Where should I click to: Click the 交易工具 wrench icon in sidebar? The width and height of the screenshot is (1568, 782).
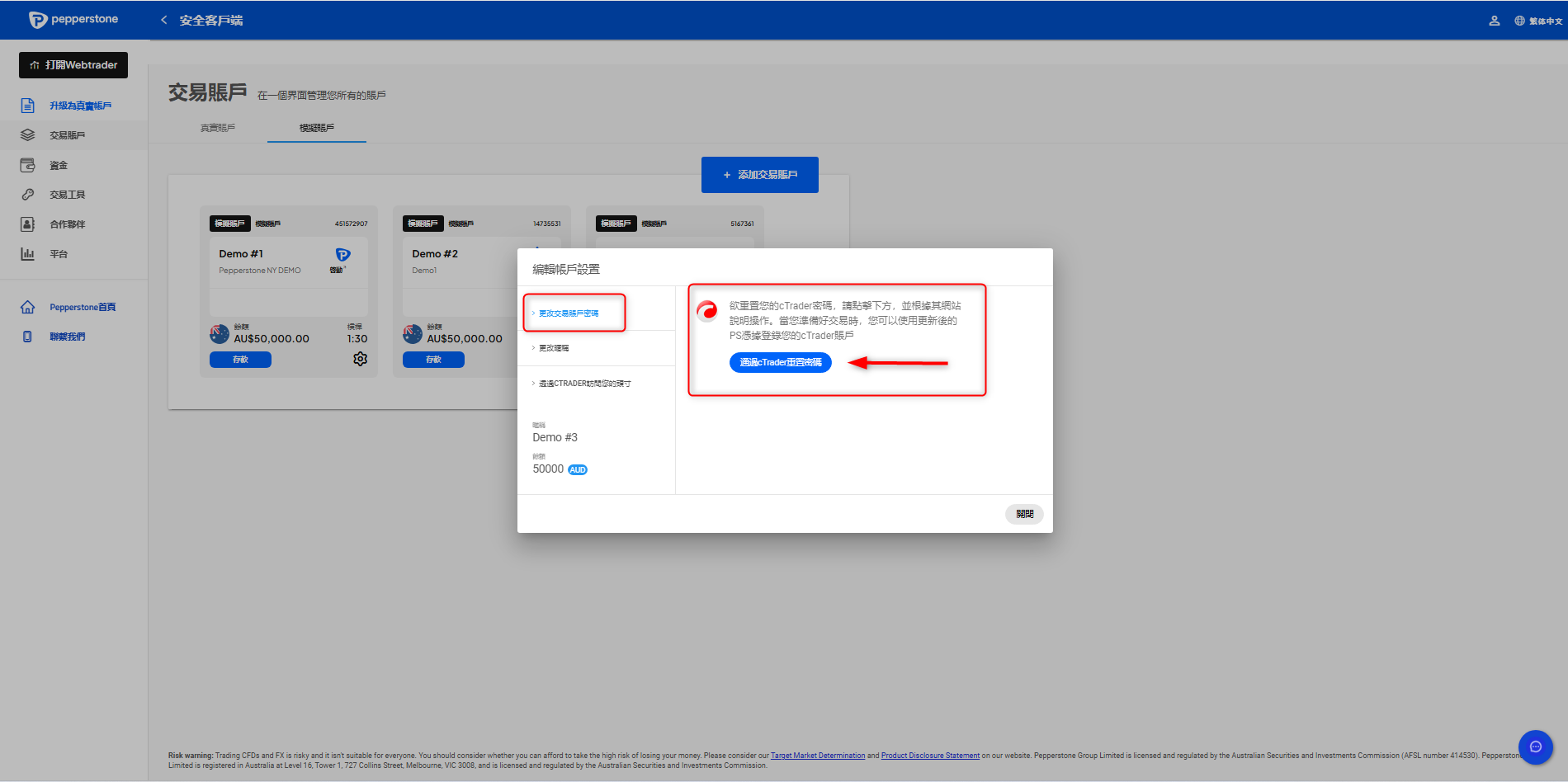28,195
